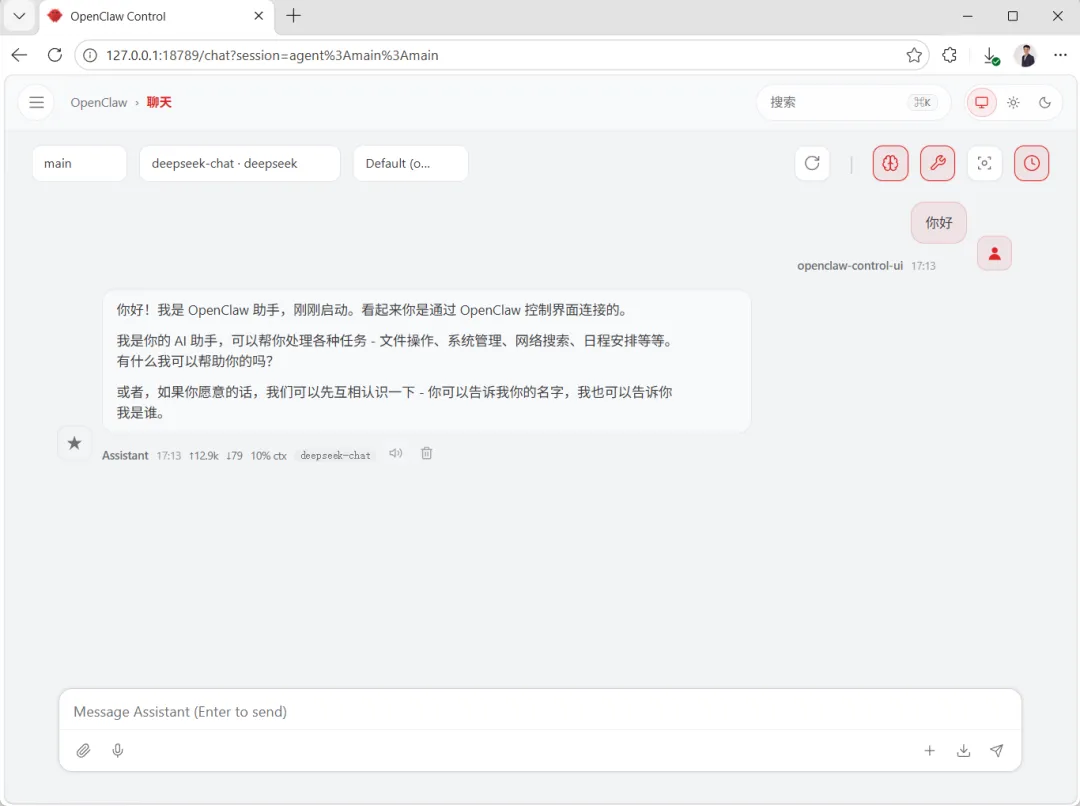
Task: Open browser settings three-dots menu
Action: pos(1061,55)
